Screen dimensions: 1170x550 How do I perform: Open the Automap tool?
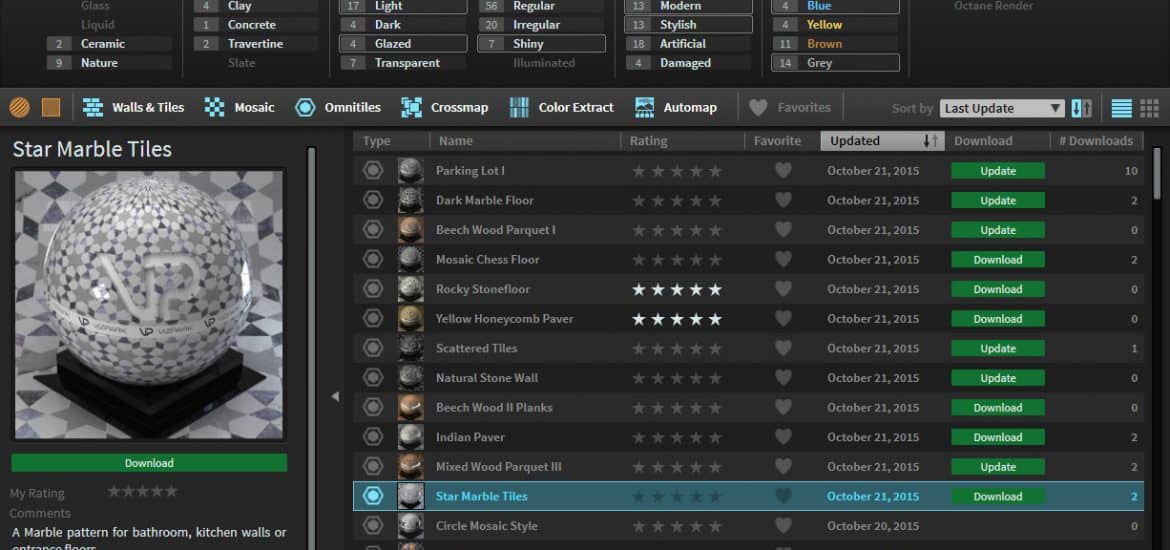click(676, 107)
